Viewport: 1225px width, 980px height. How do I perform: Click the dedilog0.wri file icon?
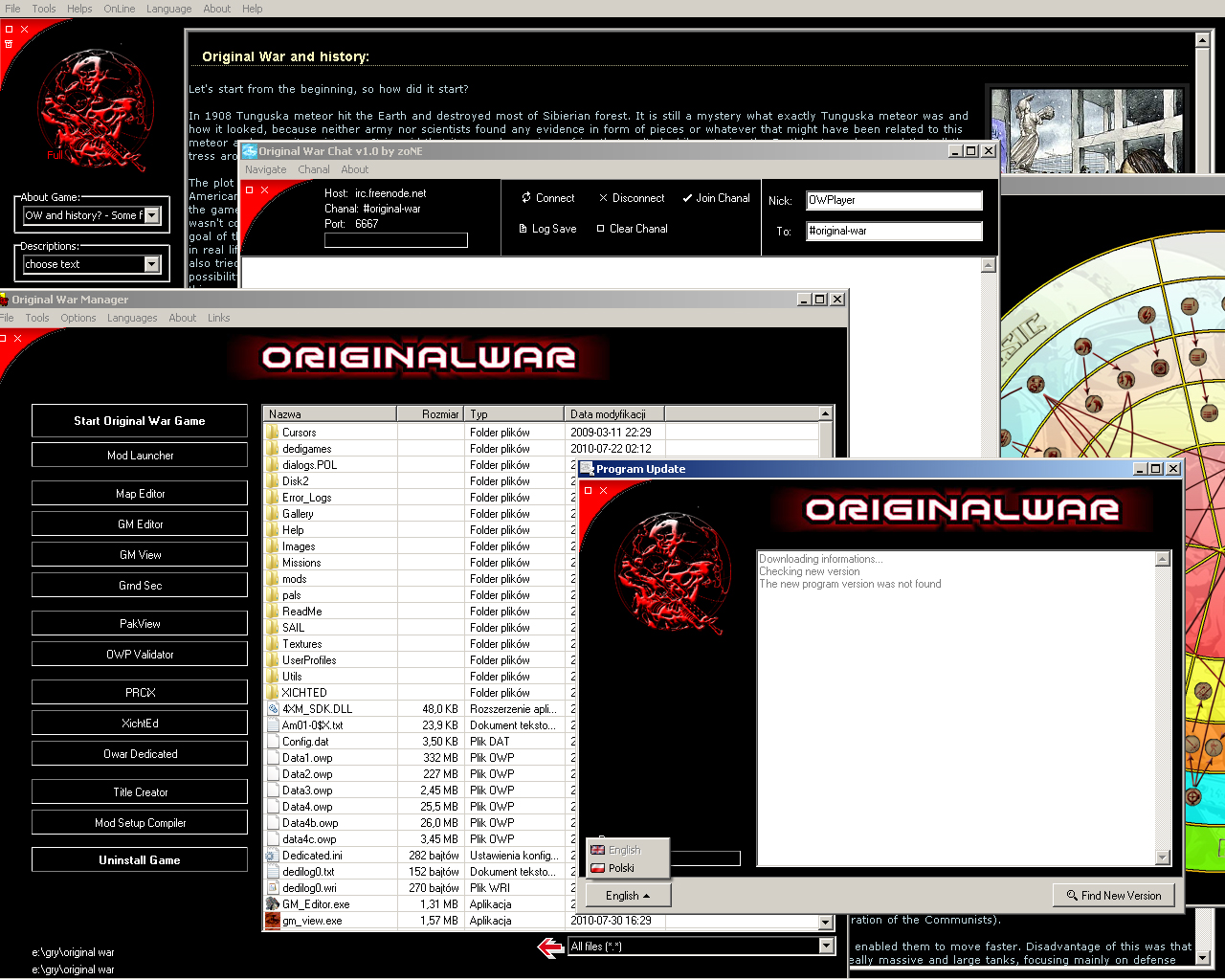click(273, 888)
